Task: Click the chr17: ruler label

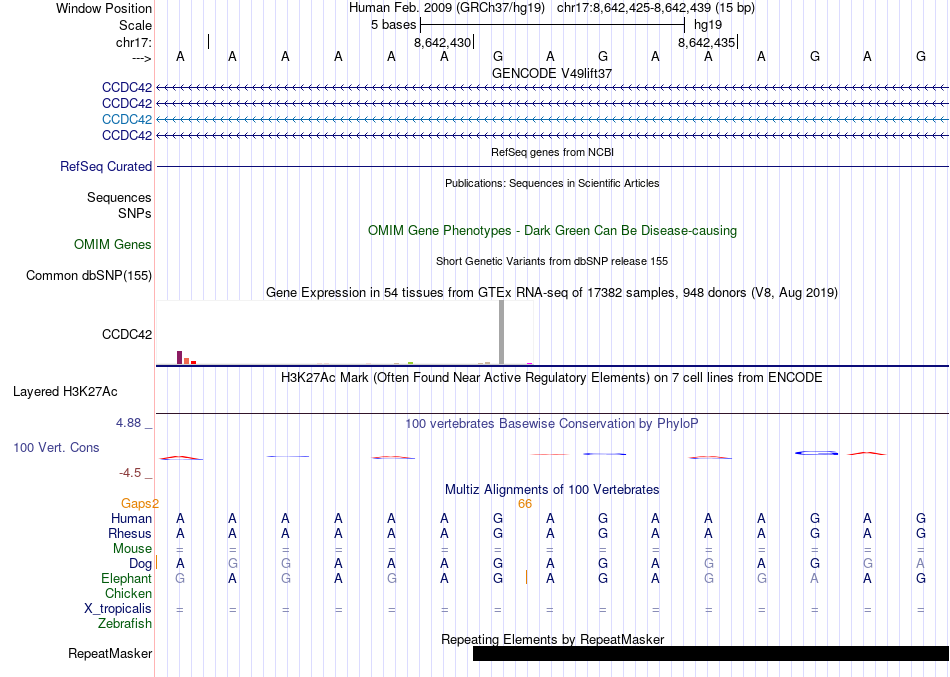Action: click(133, 42)
